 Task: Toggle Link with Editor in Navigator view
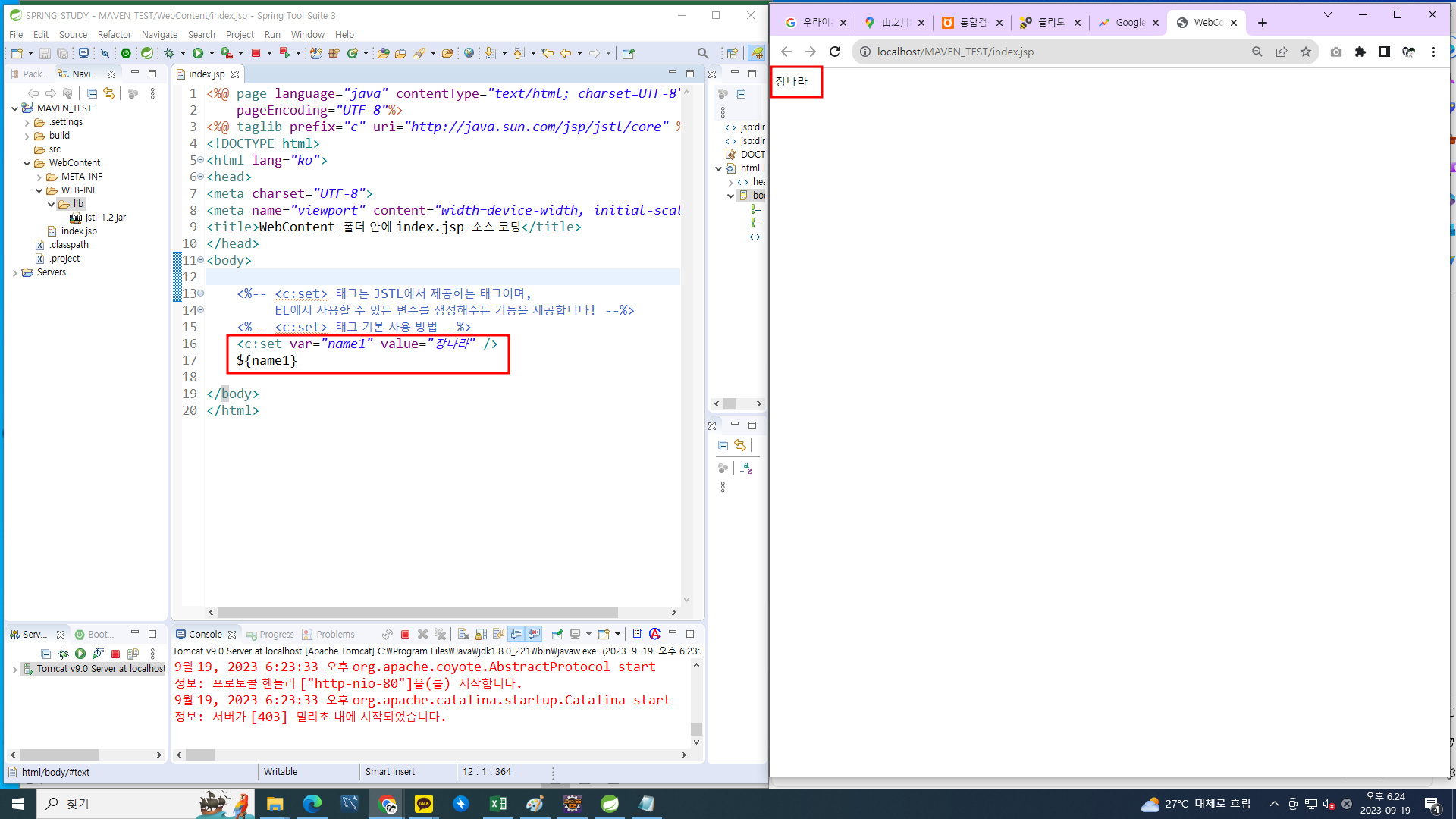[x=109, y=93]
